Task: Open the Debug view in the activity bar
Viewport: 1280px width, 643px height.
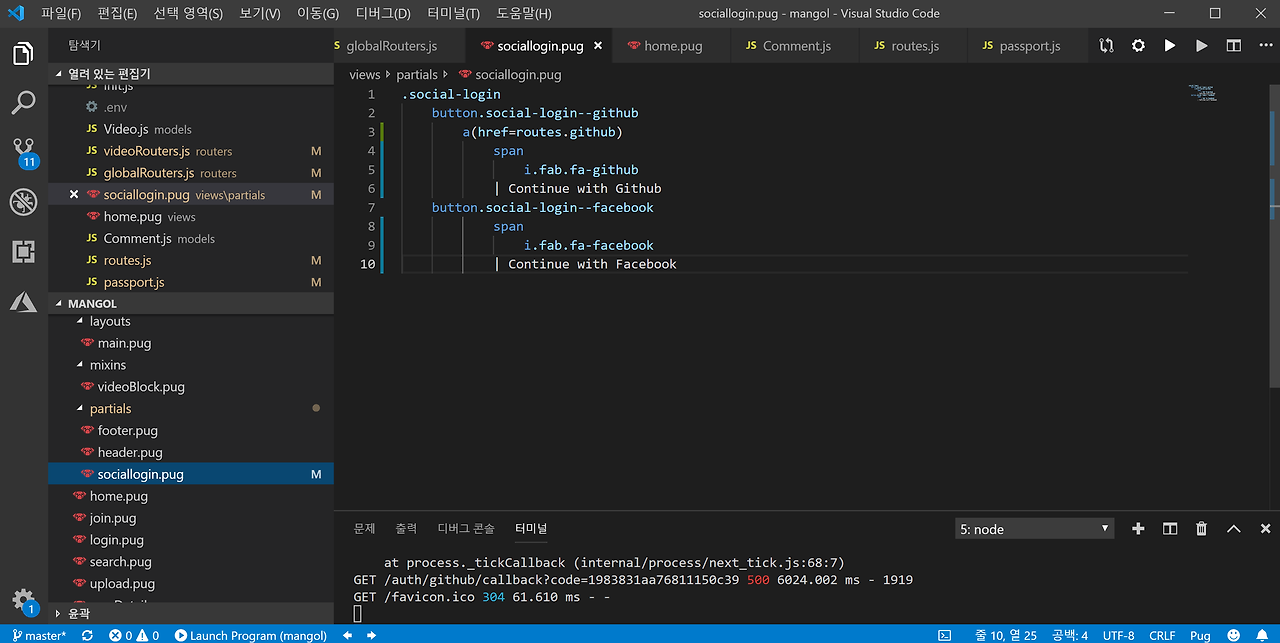Action: [x=24, y=202]
